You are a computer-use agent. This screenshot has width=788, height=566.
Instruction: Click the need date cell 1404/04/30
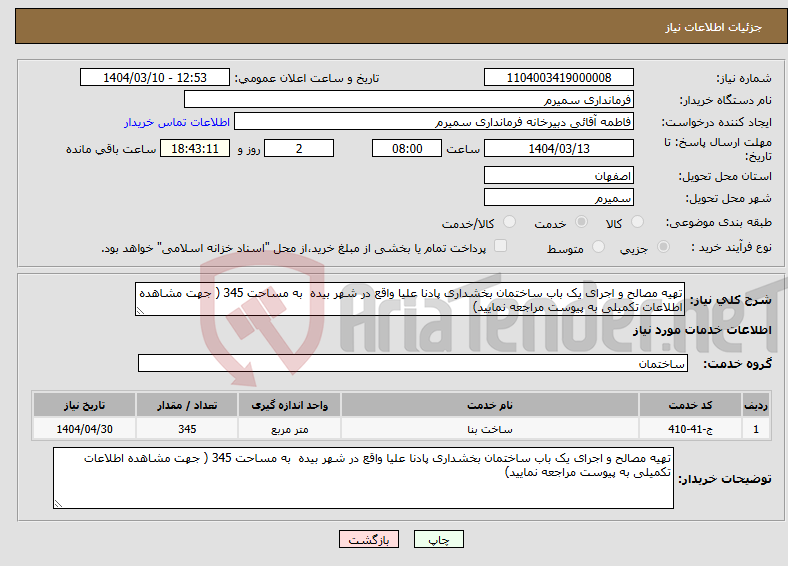click(84, 429)
